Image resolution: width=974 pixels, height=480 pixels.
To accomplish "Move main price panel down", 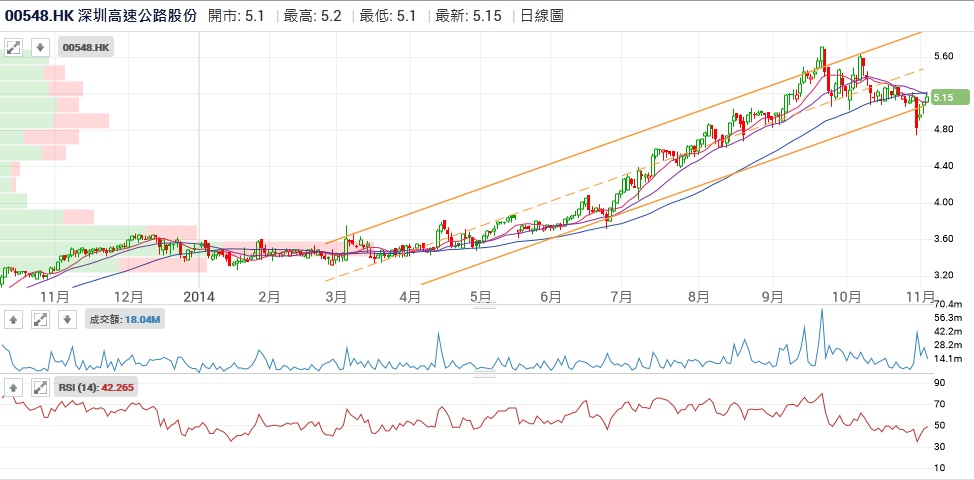I will click(x=40, y=47).
